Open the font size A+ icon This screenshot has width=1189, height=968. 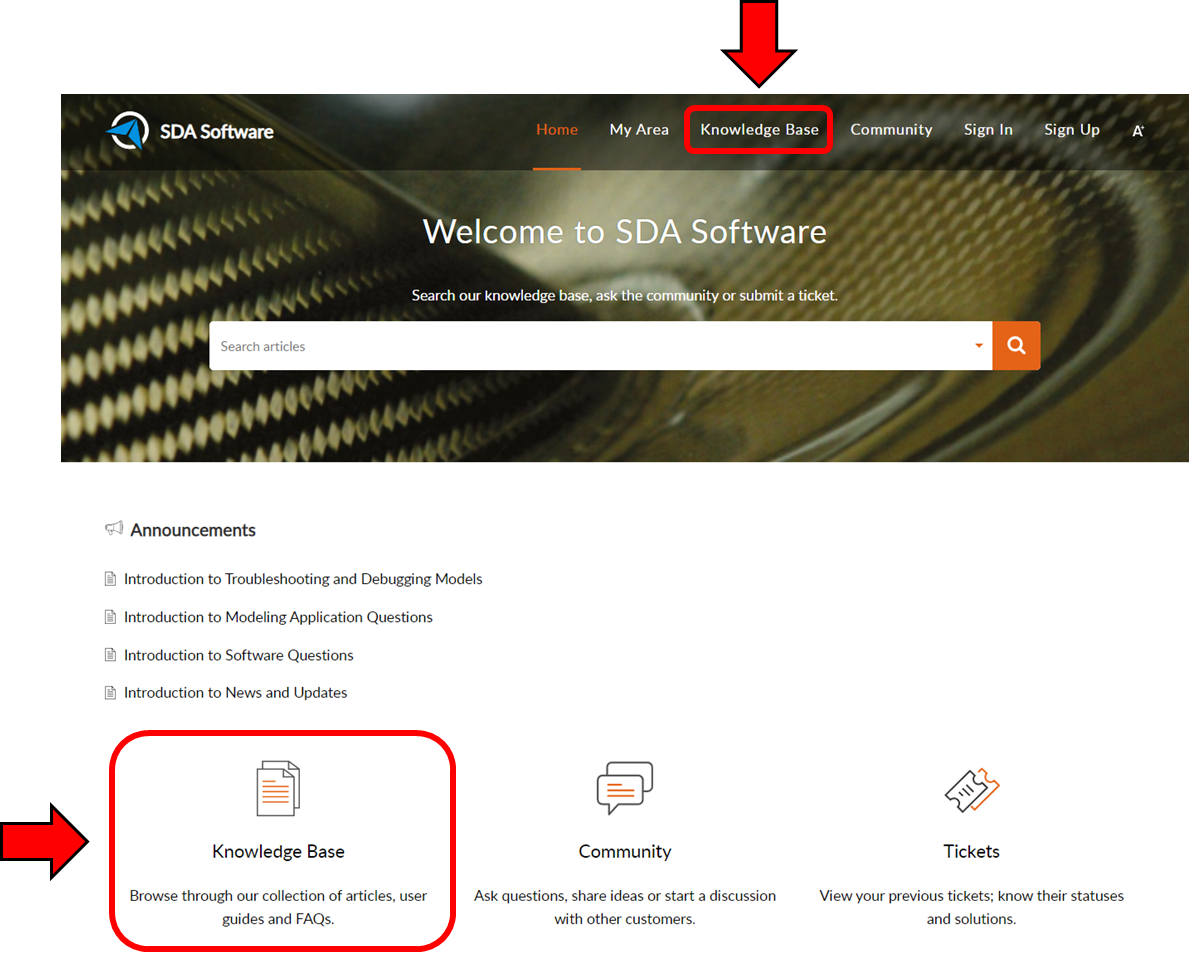point(1137,130)
